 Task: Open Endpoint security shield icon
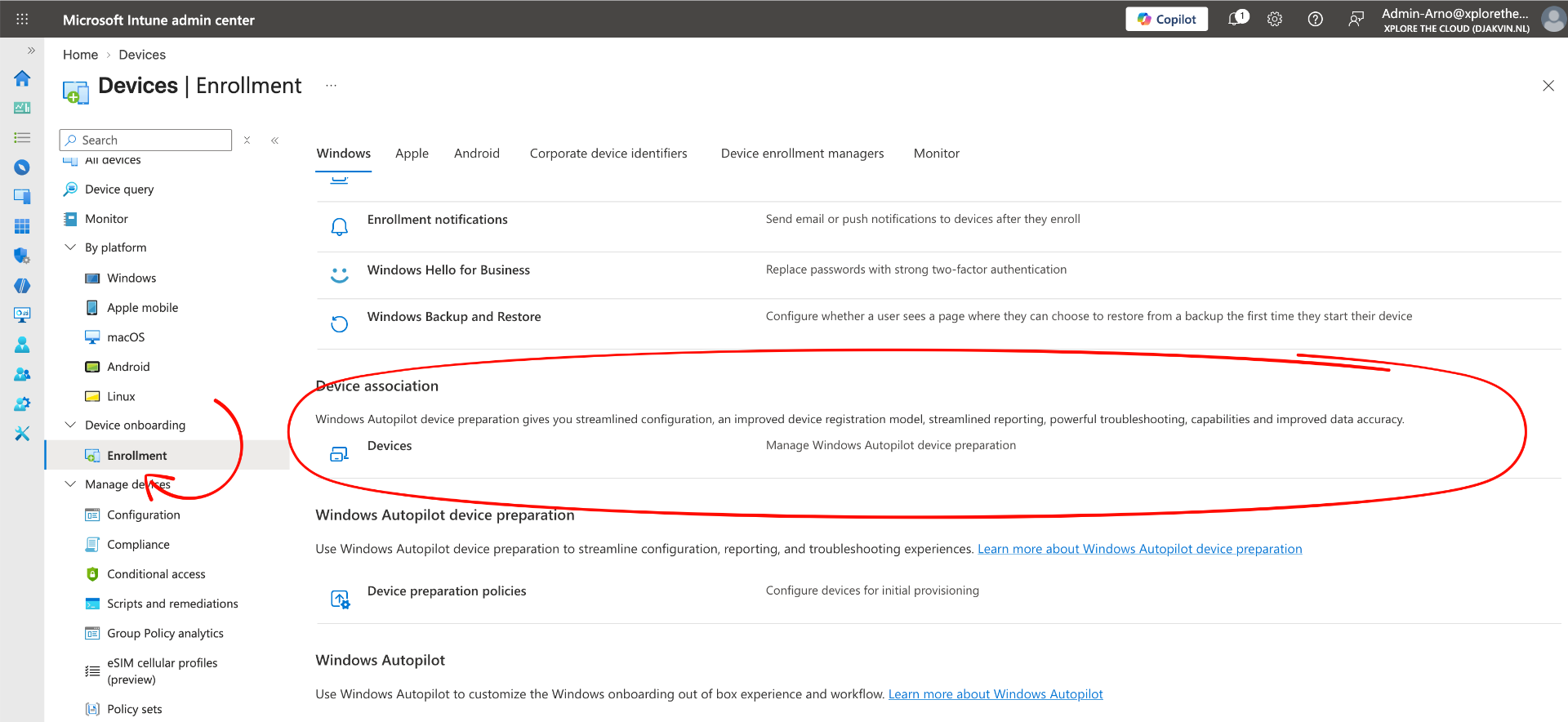tap(22, 256)
